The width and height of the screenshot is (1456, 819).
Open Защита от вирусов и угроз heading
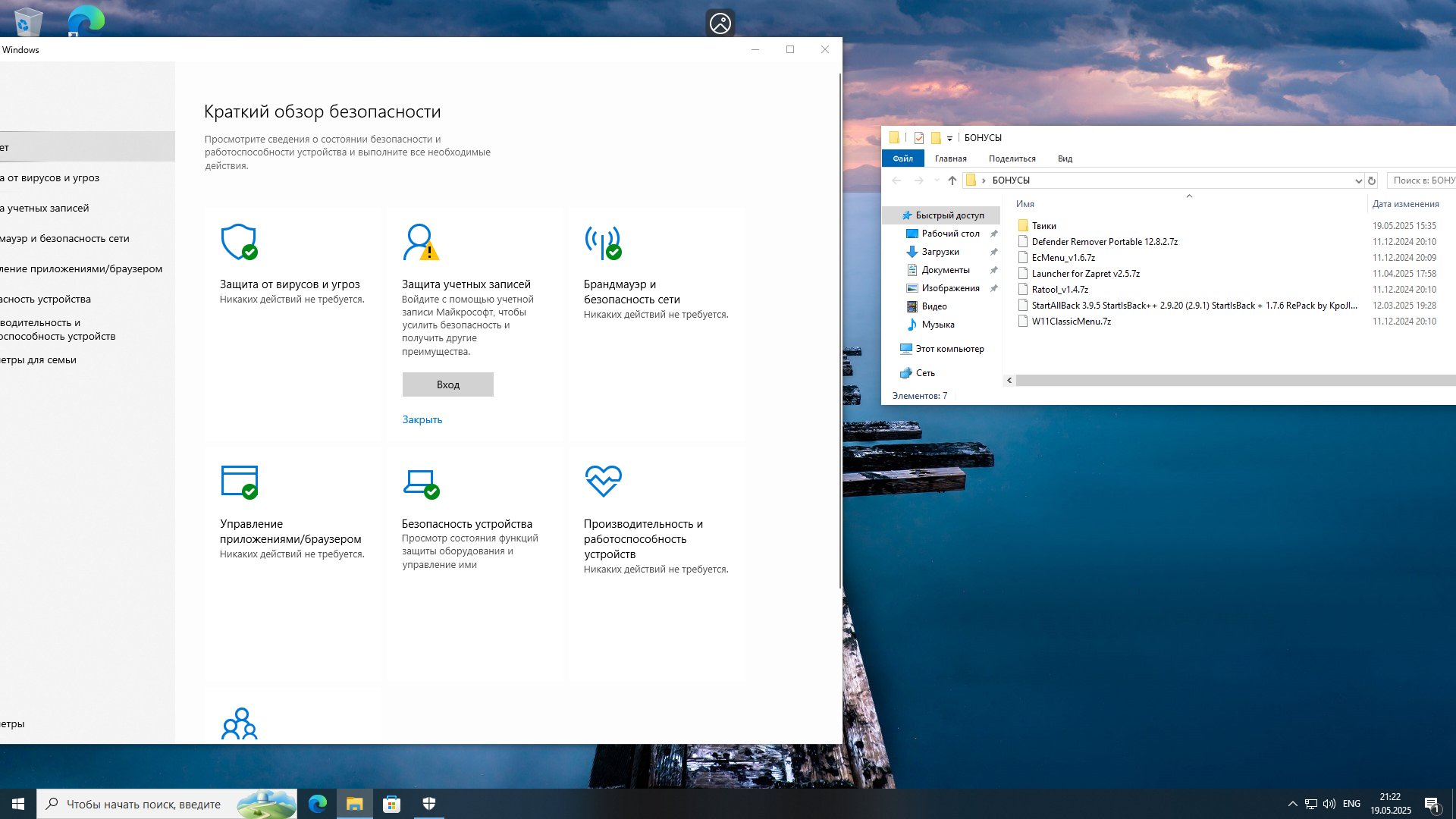tap(290, 284)
